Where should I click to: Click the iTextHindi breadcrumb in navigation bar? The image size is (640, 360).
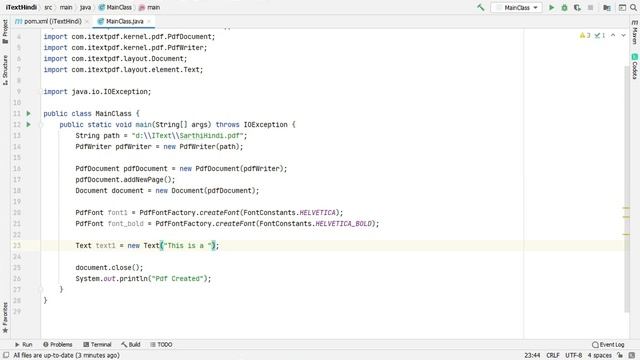[21, 7]
